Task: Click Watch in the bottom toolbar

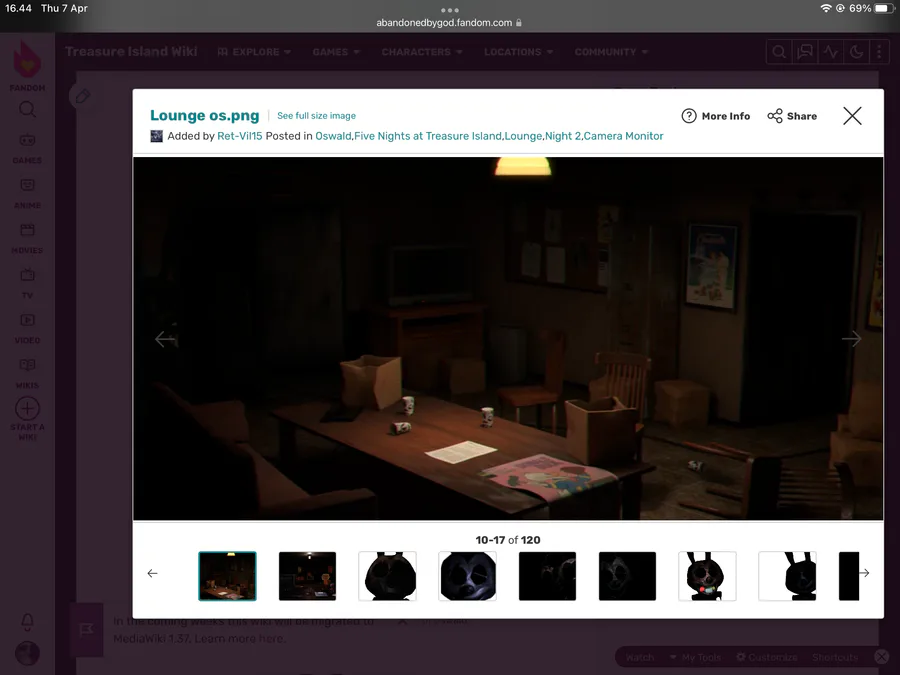Action: point(640,657)
